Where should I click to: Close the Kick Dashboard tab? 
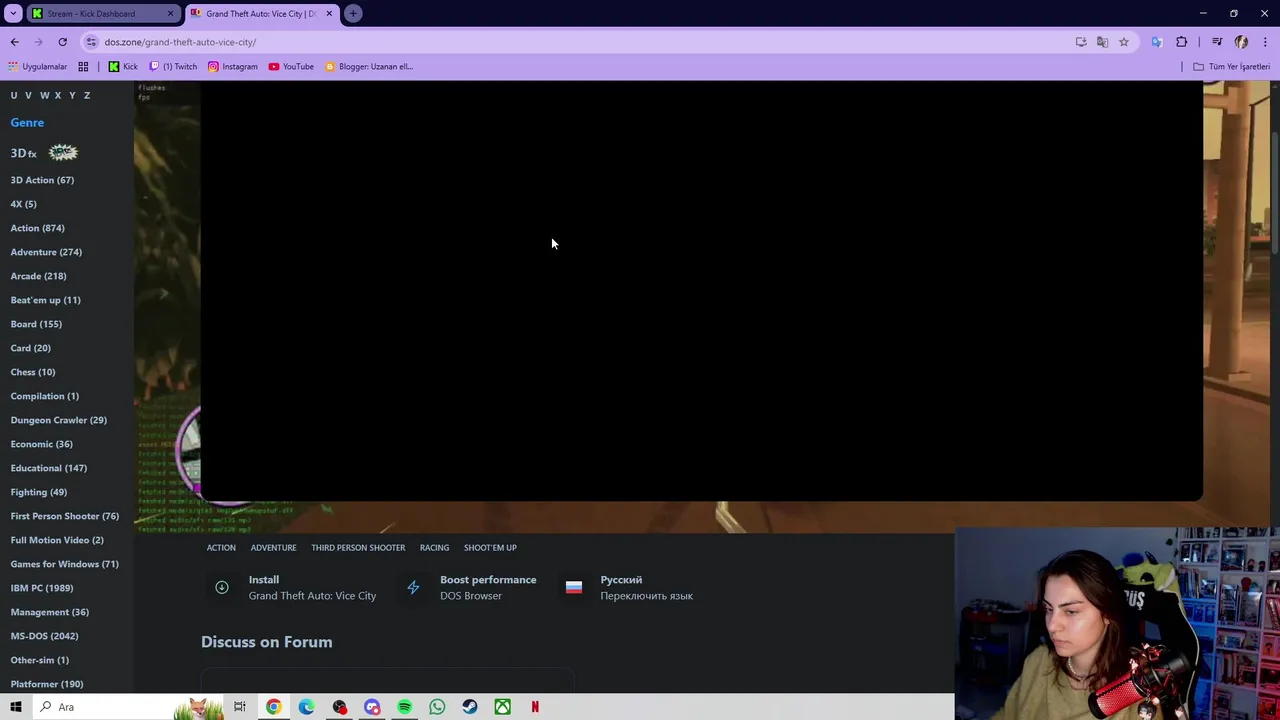(x=170, y=13)
